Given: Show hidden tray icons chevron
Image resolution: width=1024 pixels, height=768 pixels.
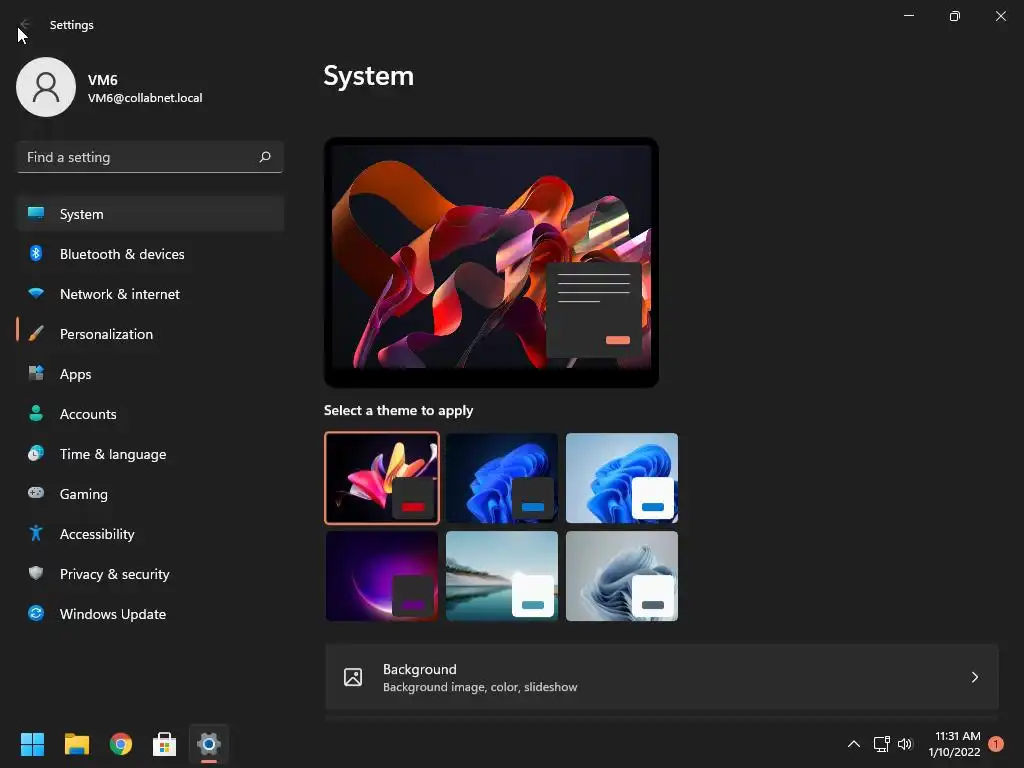Looking at the screenshot, I should pos(854,744).
